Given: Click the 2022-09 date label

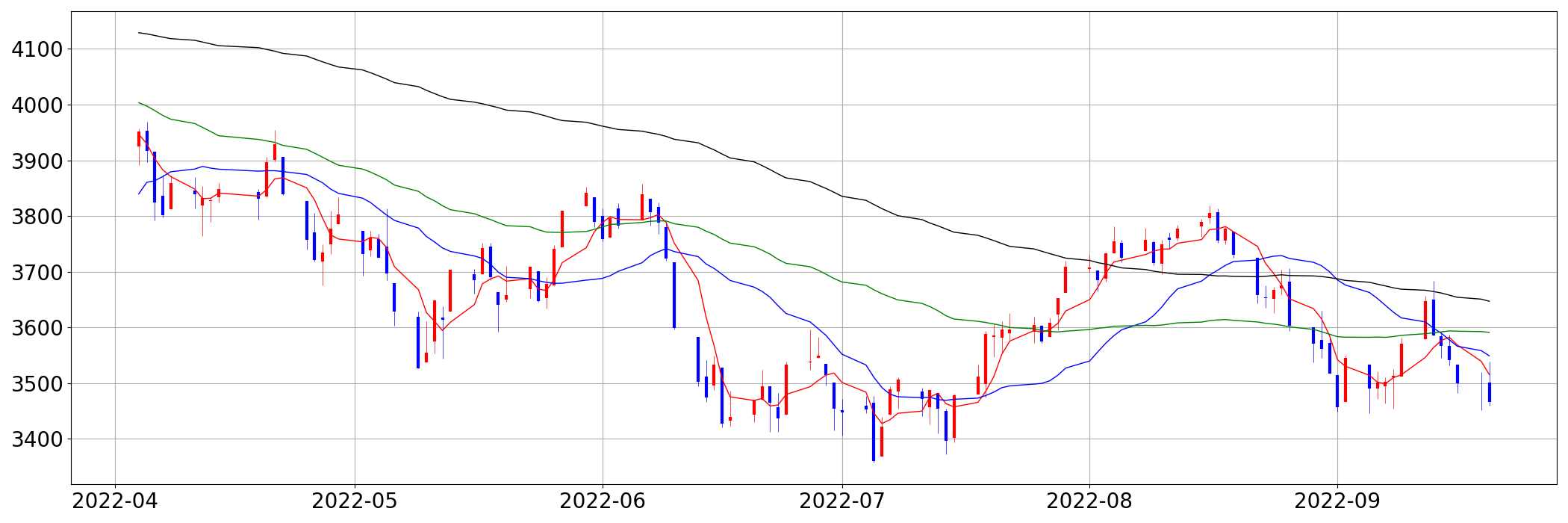Looking at the screenshot, I should [1337, 501].
